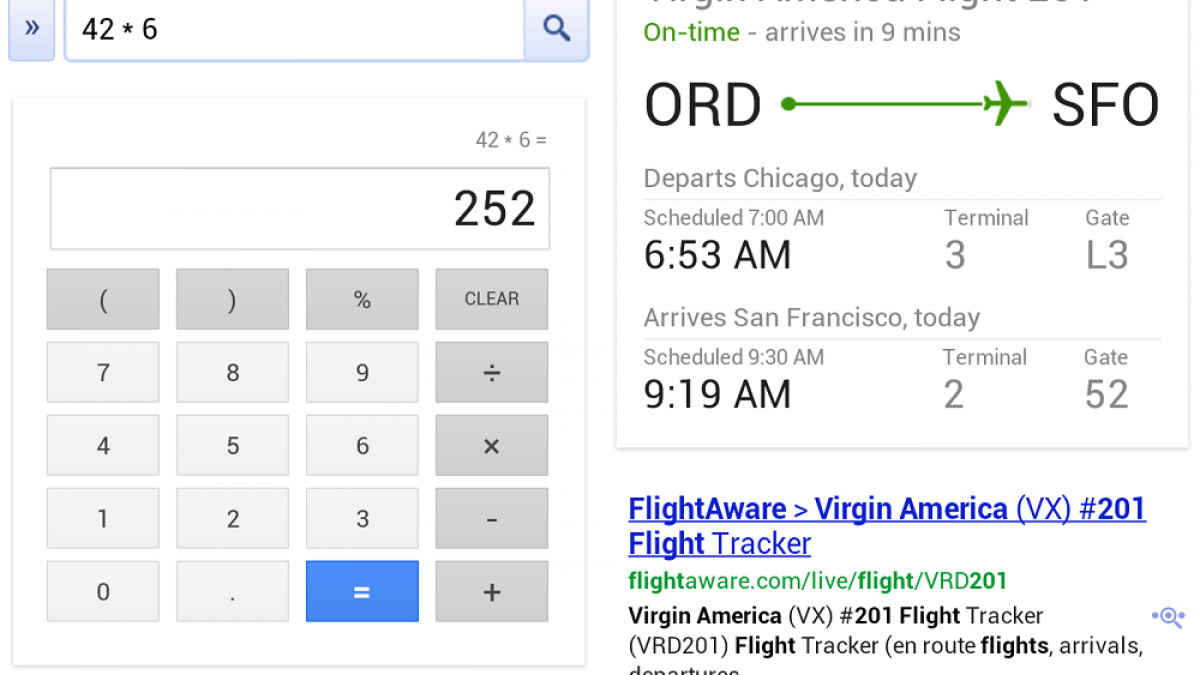Click the flightaware.com green URL
1200x675 pixels.
(817, 580)
